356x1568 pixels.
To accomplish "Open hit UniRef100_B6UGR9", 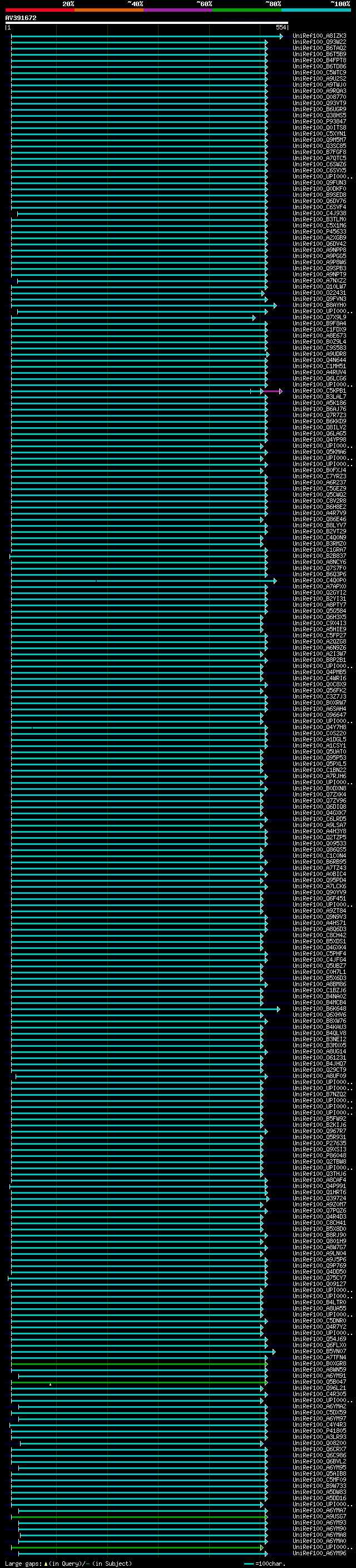I will [x=319, y=109].
